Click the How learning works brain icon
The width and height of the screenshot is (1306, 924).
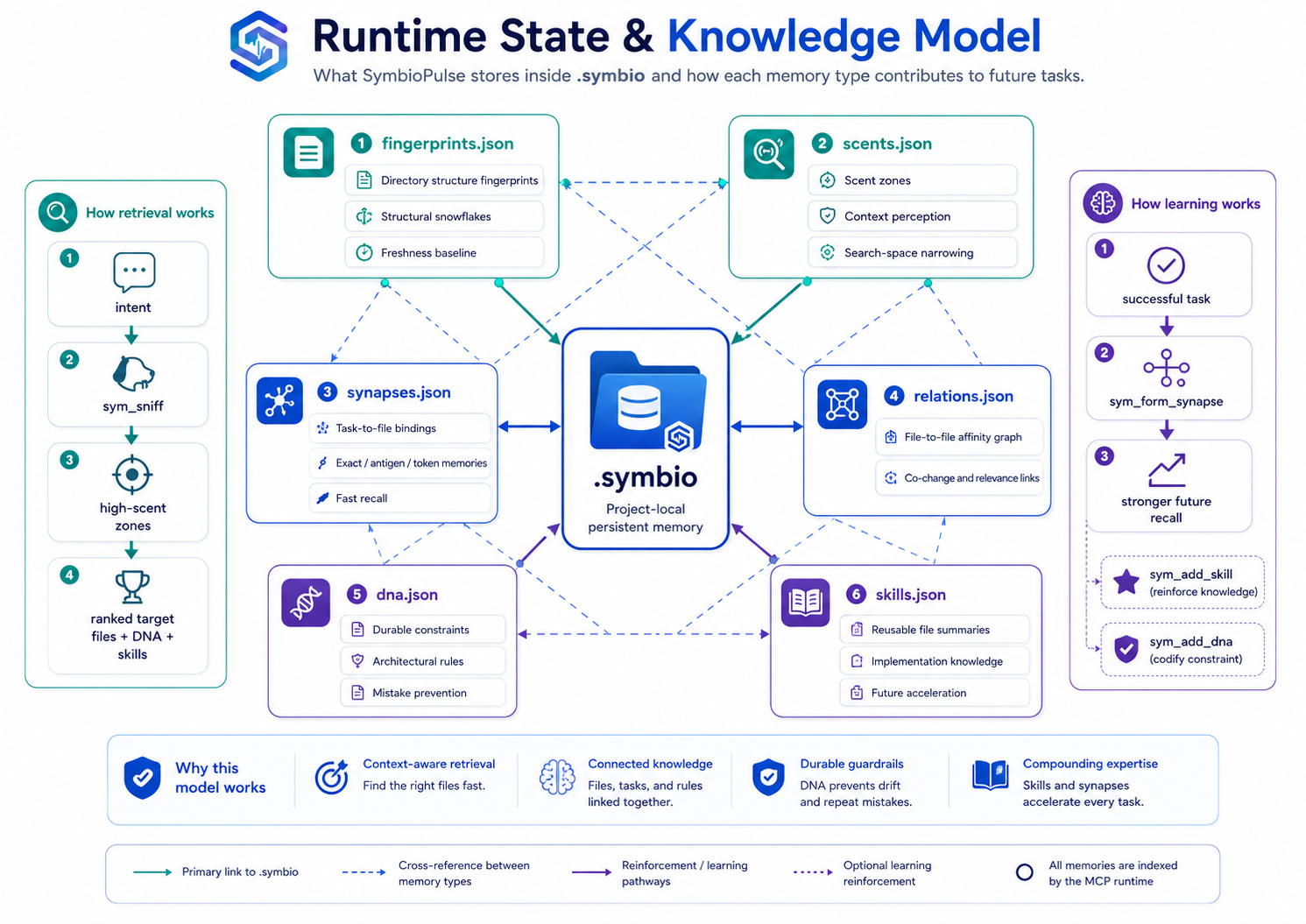[x=1103, y=203]
